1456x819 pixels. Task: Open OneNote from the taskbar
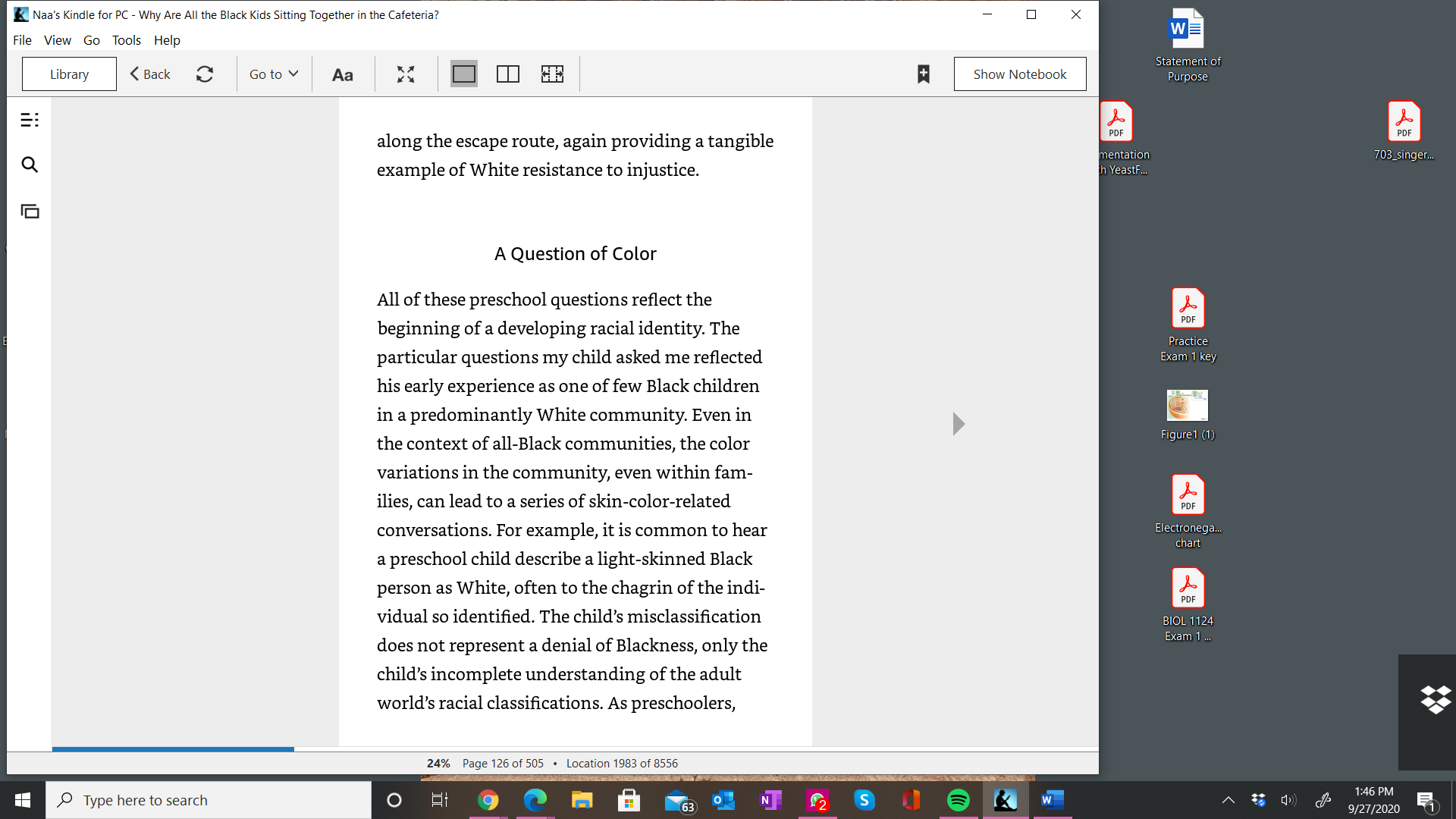click(770, 800)
